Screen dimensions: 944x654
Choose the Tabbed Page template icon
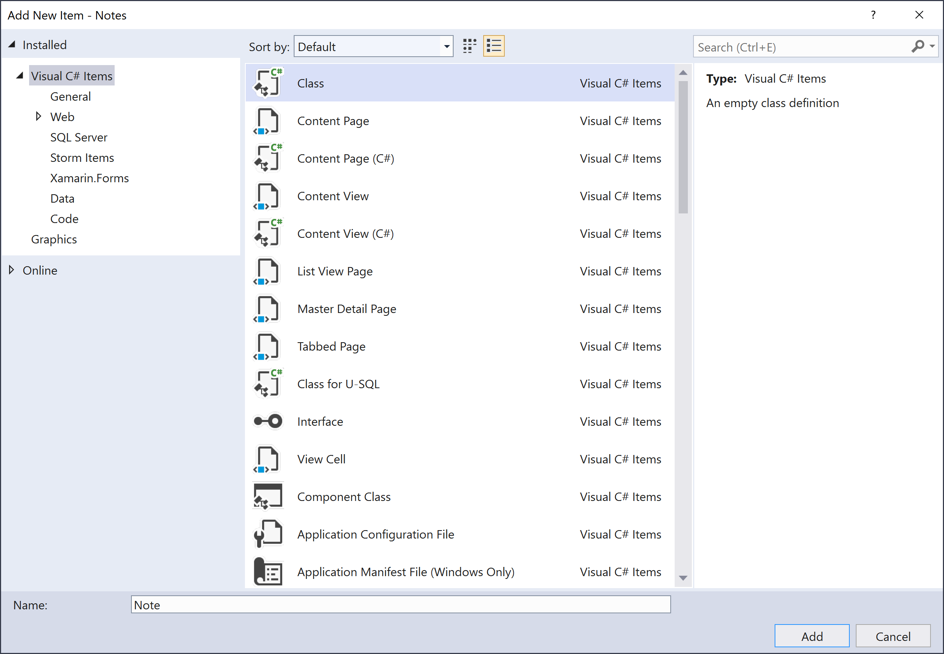tap(267, 346)
